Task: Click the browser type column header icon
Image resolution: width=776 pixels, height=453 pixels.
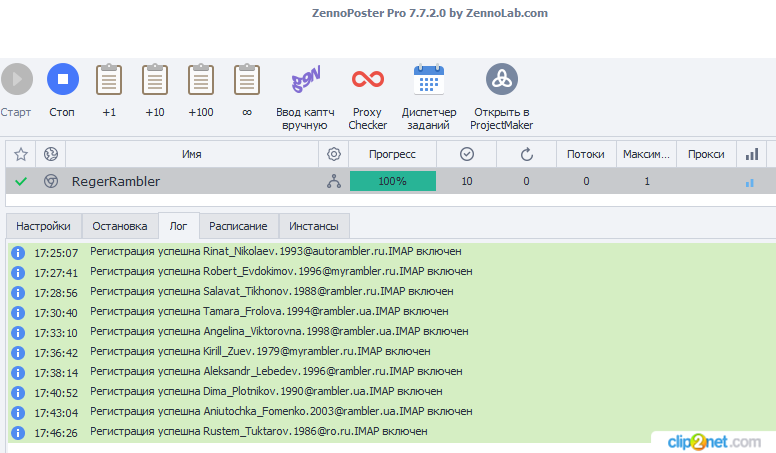Action: pos(51,154)
